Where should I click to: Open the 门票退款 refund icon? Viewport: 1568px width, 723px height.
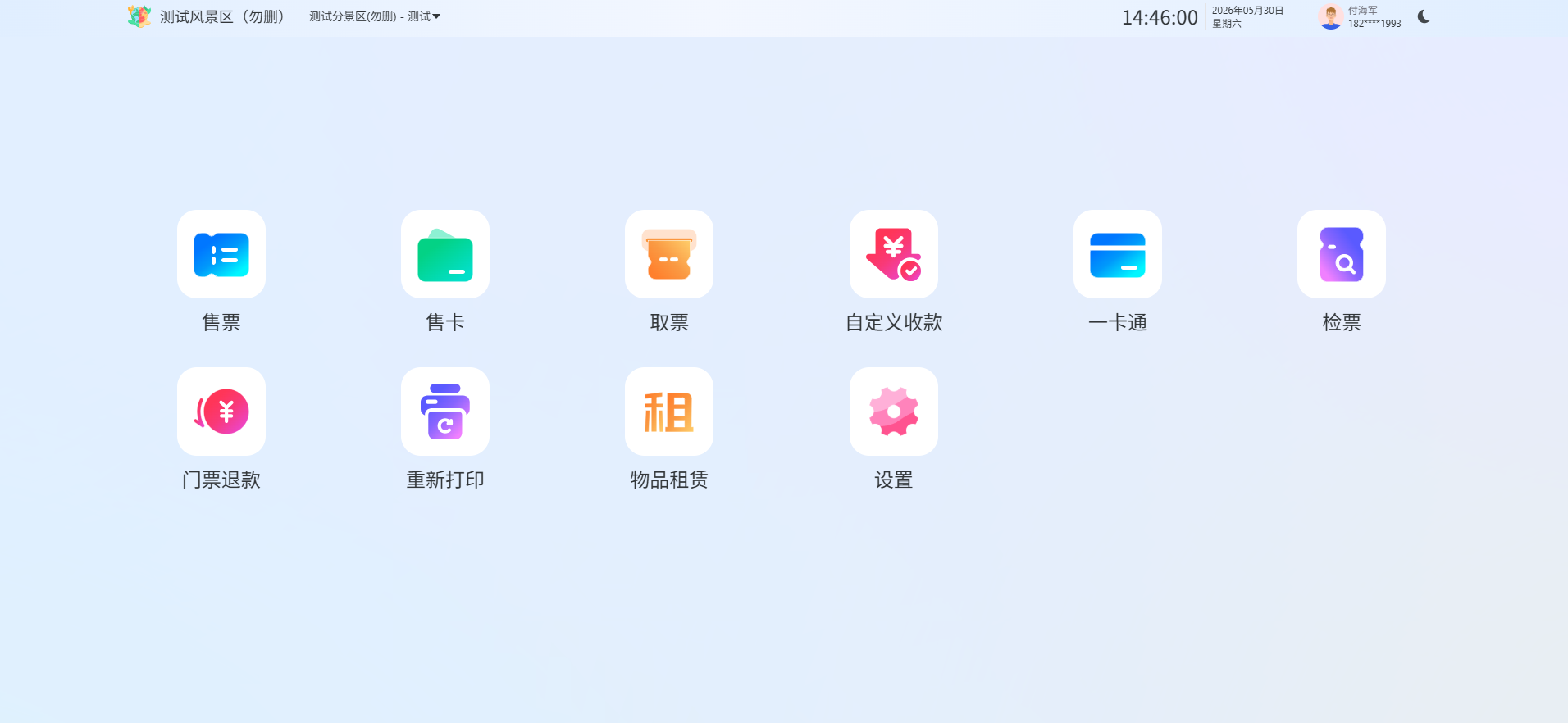[x=221, y=412]
